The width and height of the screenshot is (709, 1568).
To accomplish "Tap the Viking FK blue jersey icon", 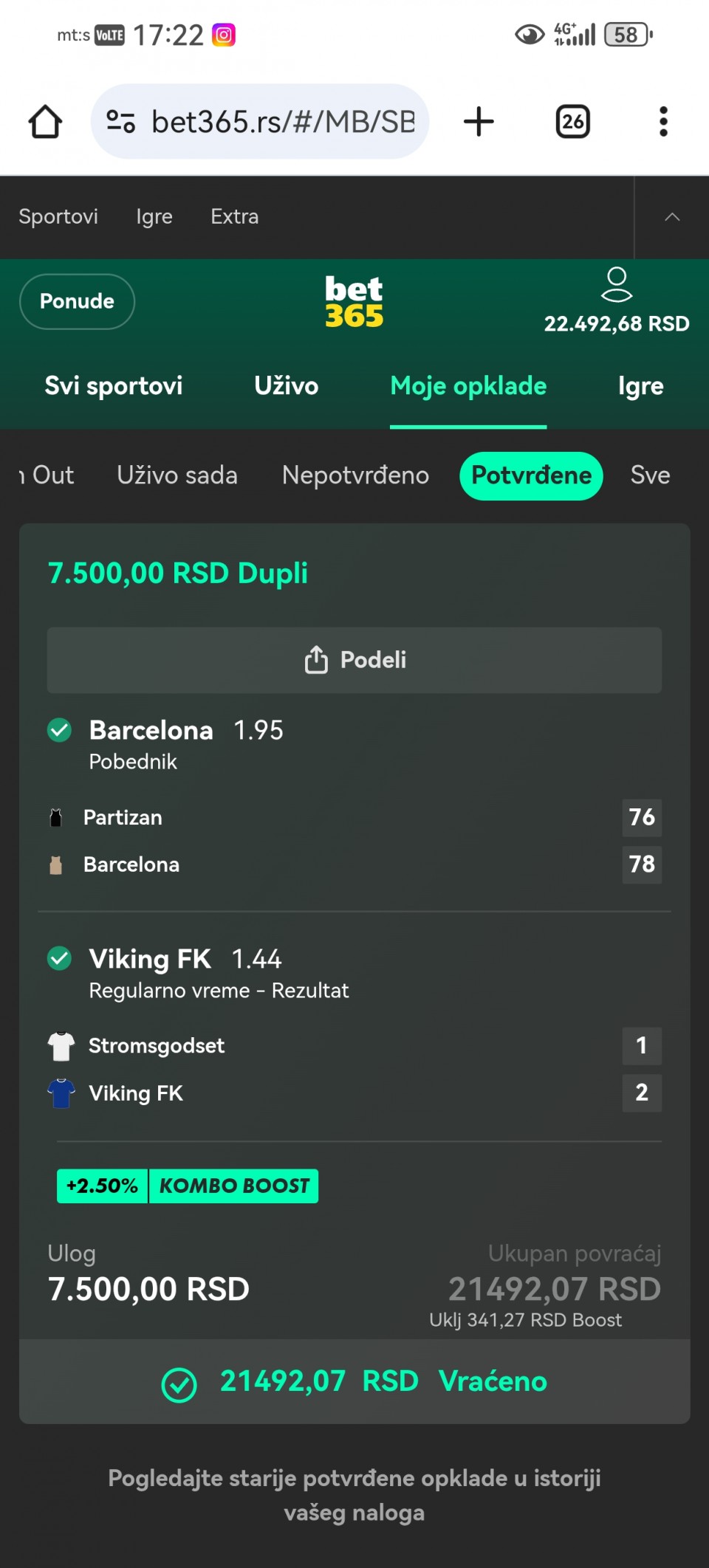I will tap(61, 1093).
